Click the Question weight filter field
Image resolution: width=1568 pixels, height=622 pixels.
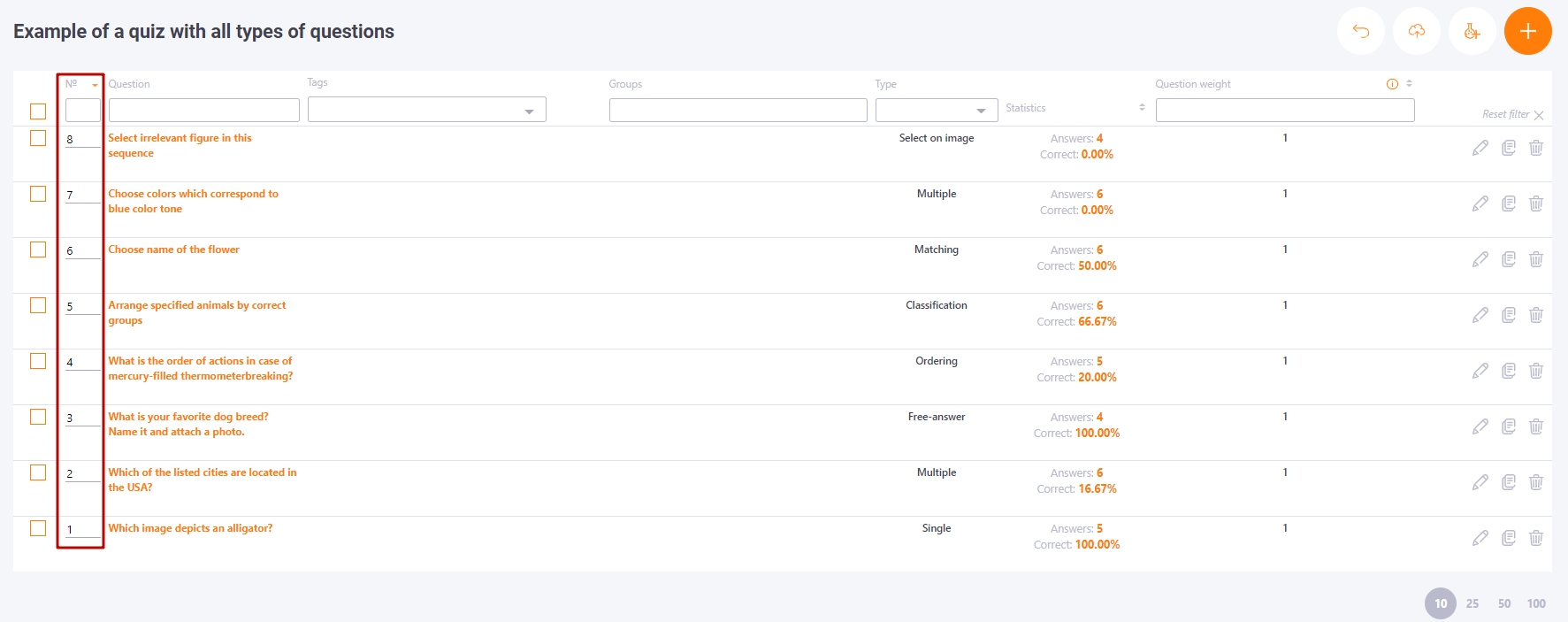click(x=1285, y=110)
